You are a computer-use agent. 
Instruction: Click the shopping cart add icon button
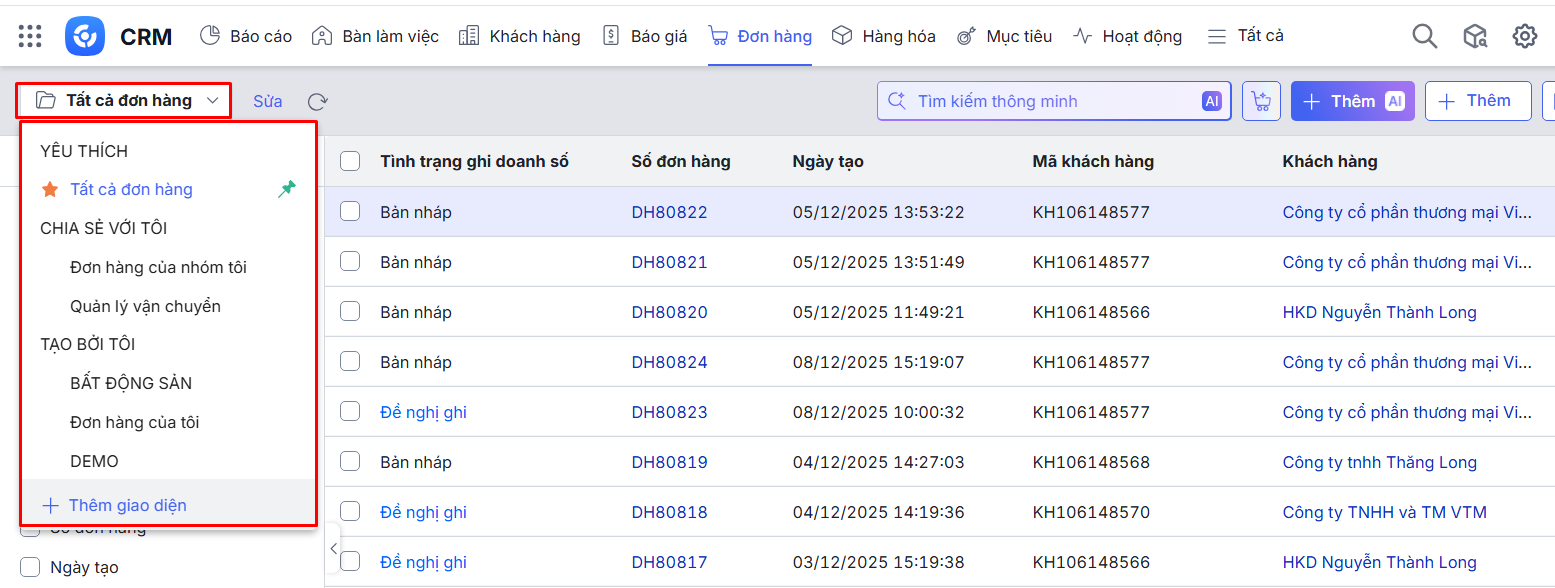pyautogui.click(x=1261, y=101)
